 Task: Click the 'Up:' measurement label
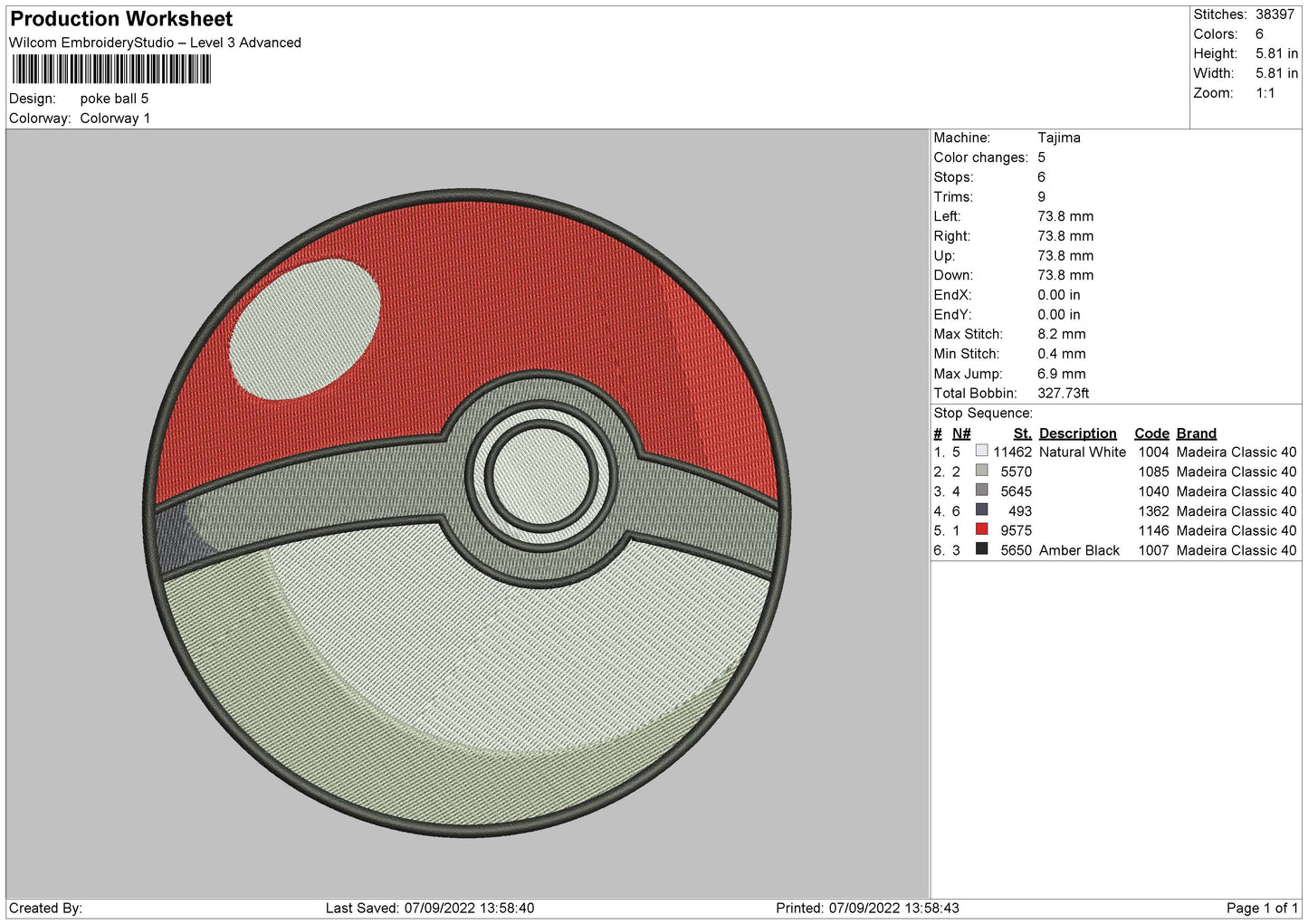(944, 256)
